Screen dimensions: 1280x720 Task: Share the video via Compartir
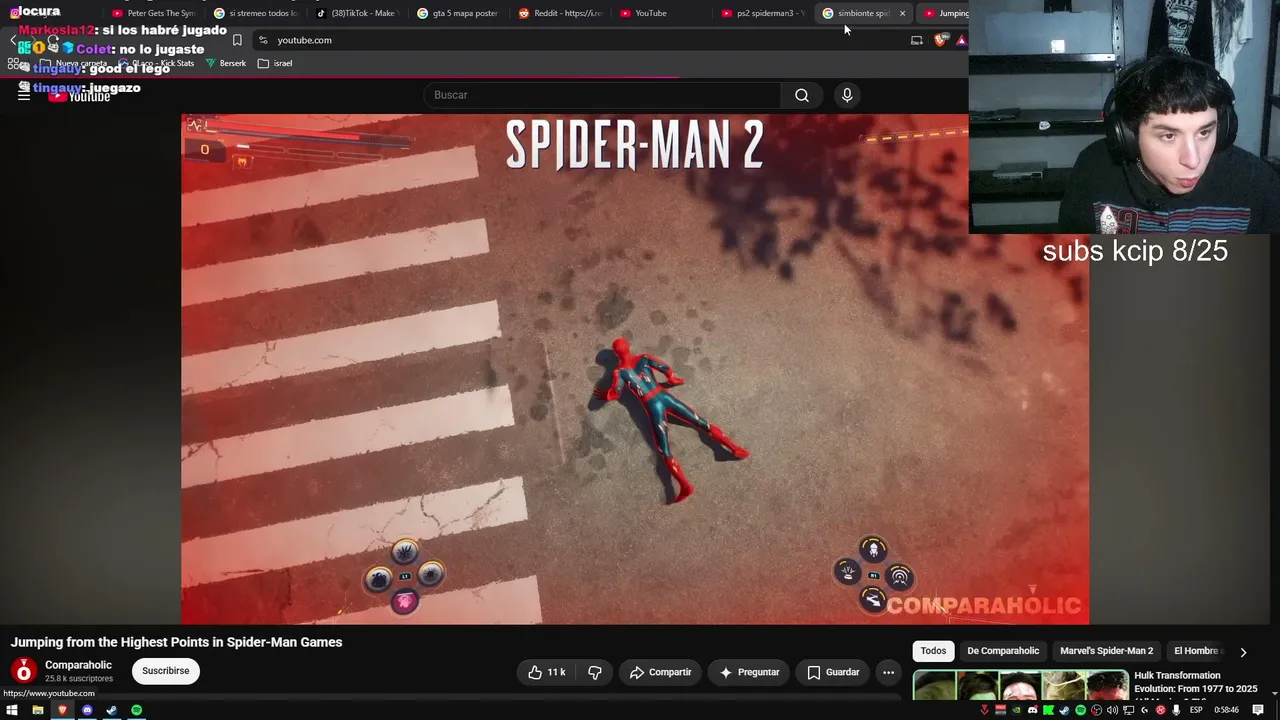coord(660,672)
